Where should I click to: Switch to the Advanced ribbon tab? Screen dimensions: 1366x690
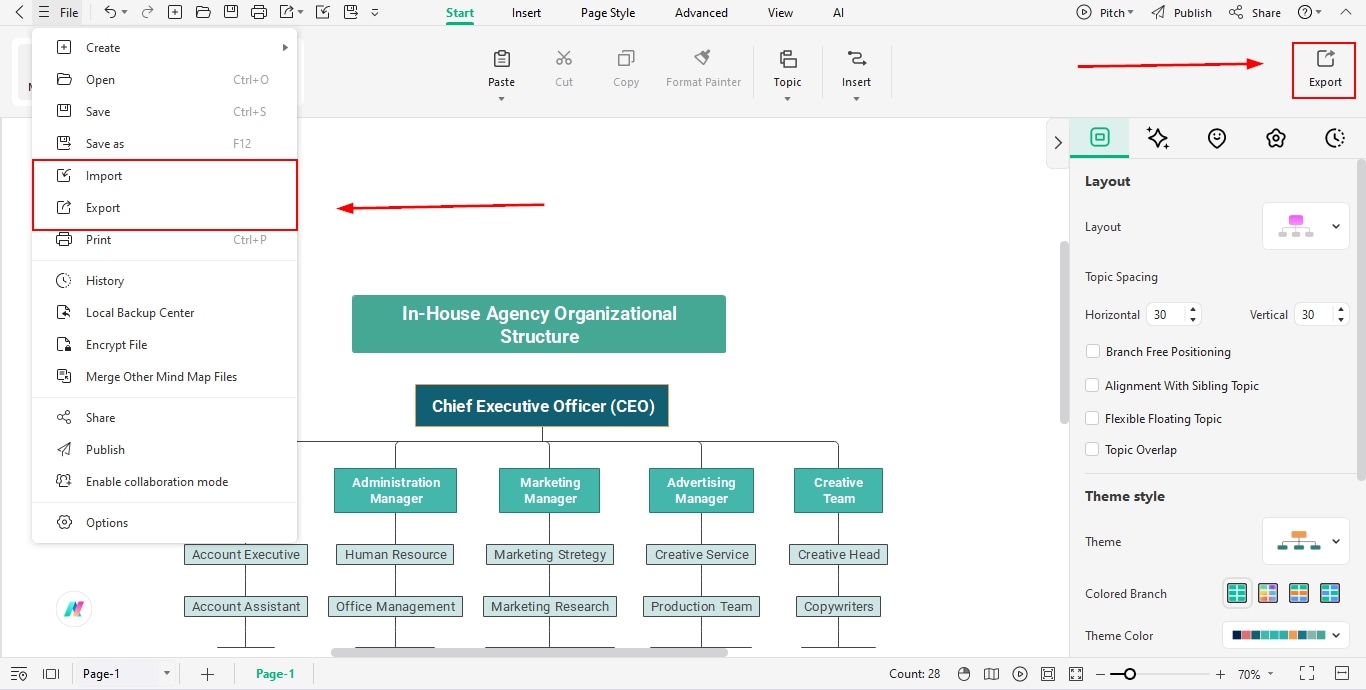[x=700, y=13]
